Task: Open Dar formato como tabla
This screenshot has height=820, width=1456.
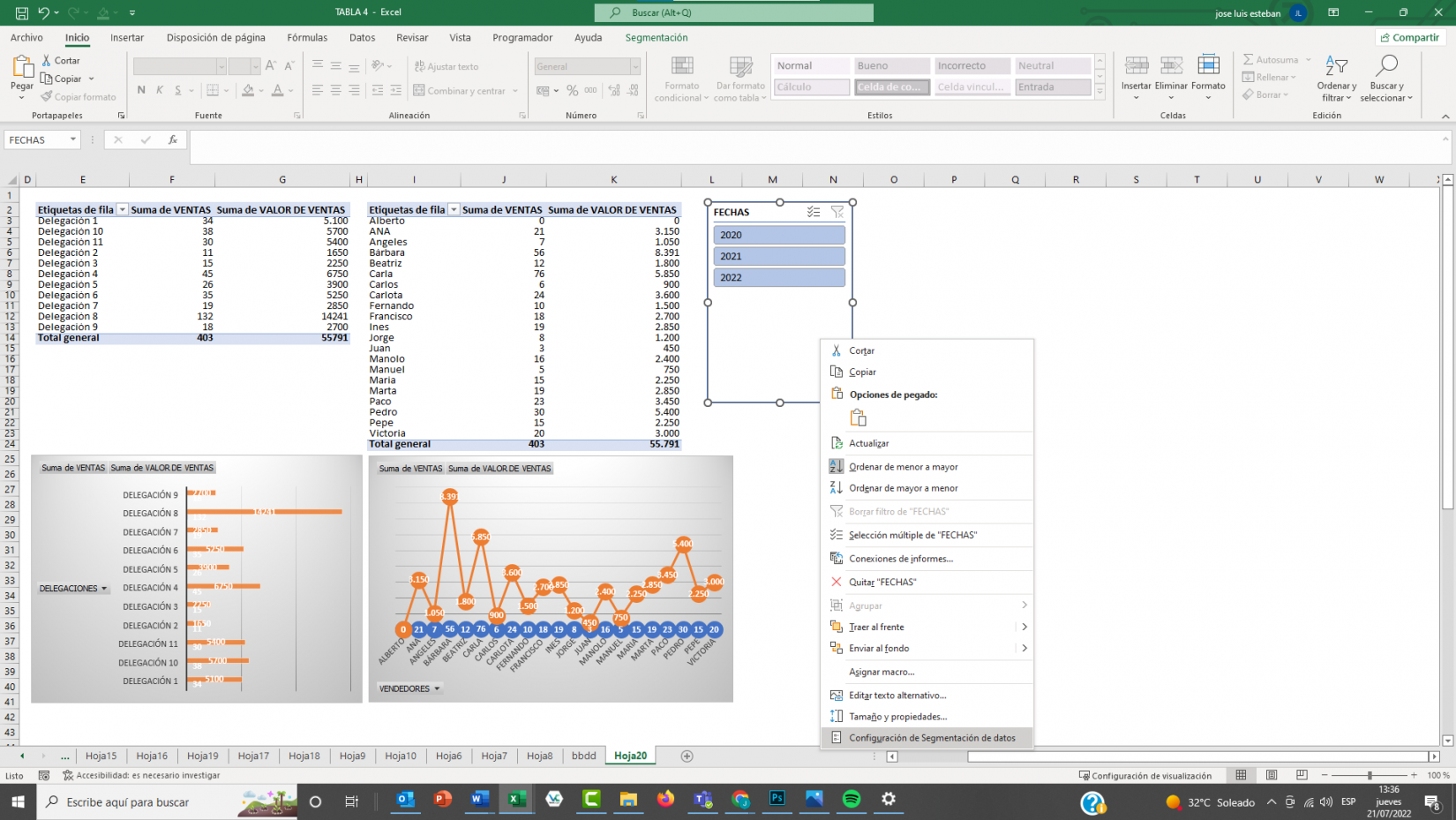Action: point(740,79)
